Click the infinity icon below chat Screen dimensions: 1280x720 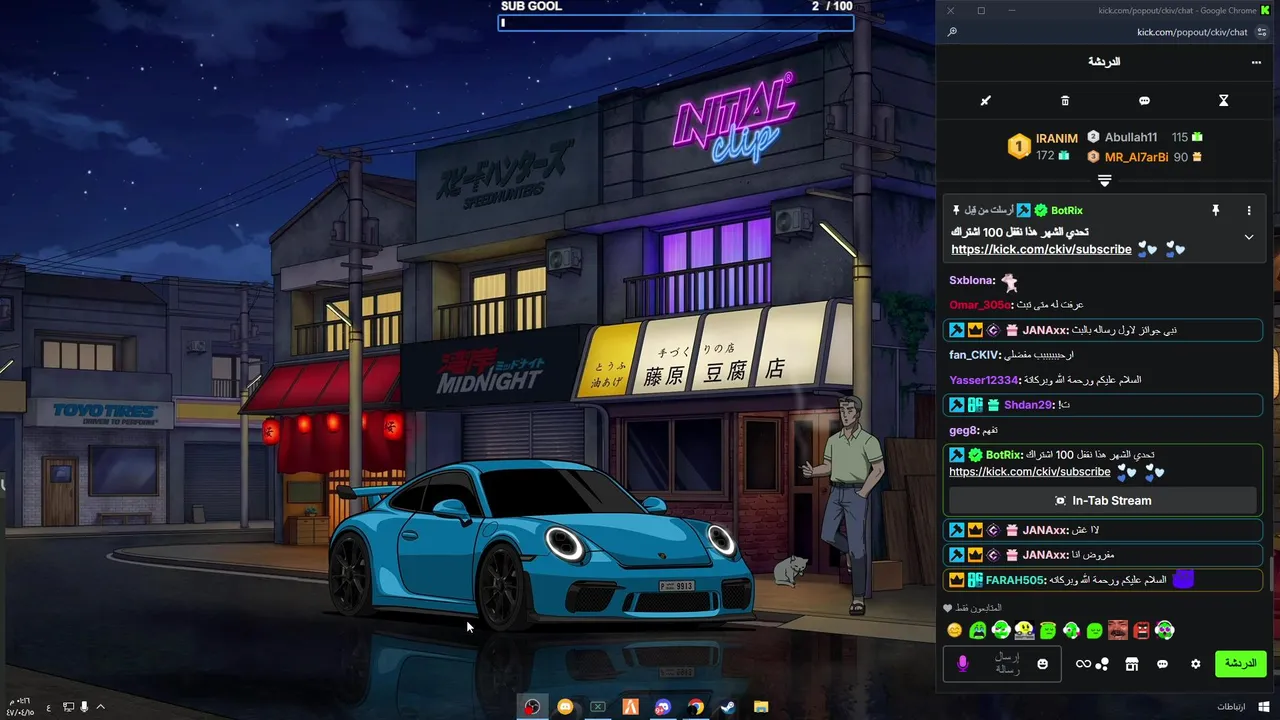1083,664
